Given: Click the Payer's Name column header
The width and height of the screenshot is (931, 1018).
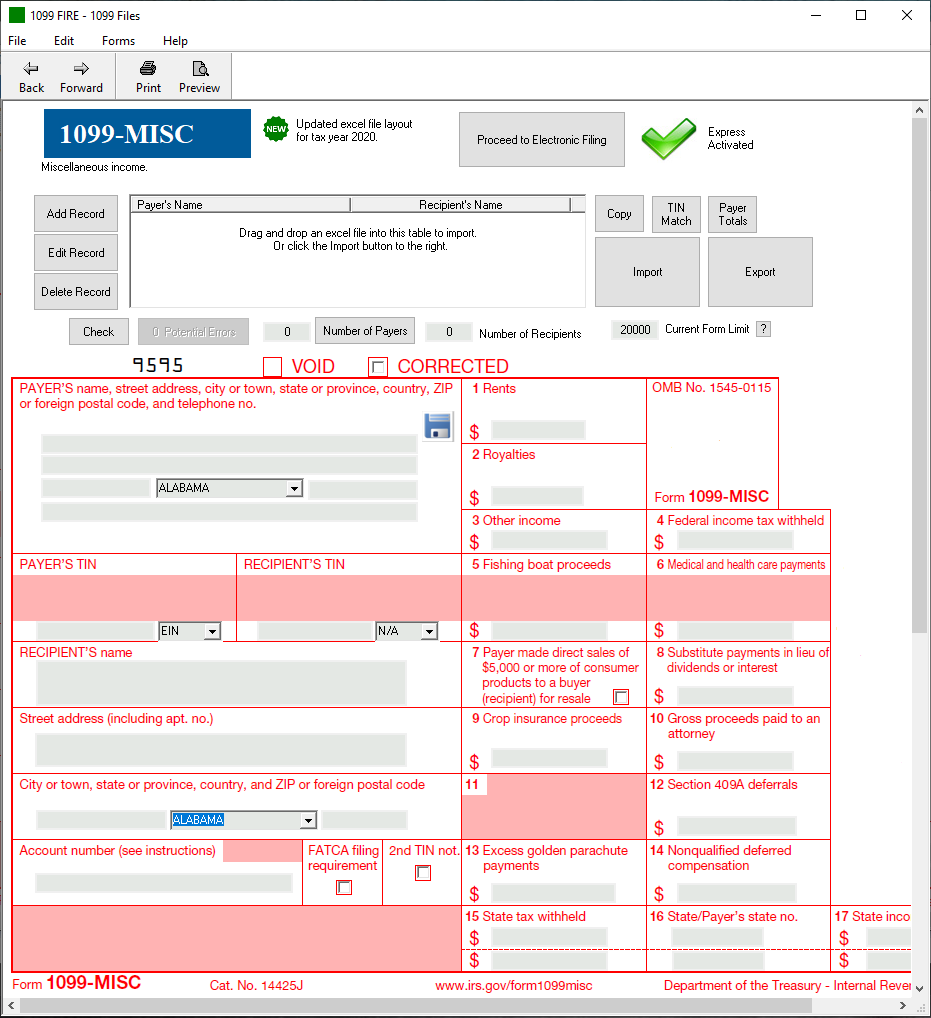Looking at the screenshot, I should [x=240, y=205].
